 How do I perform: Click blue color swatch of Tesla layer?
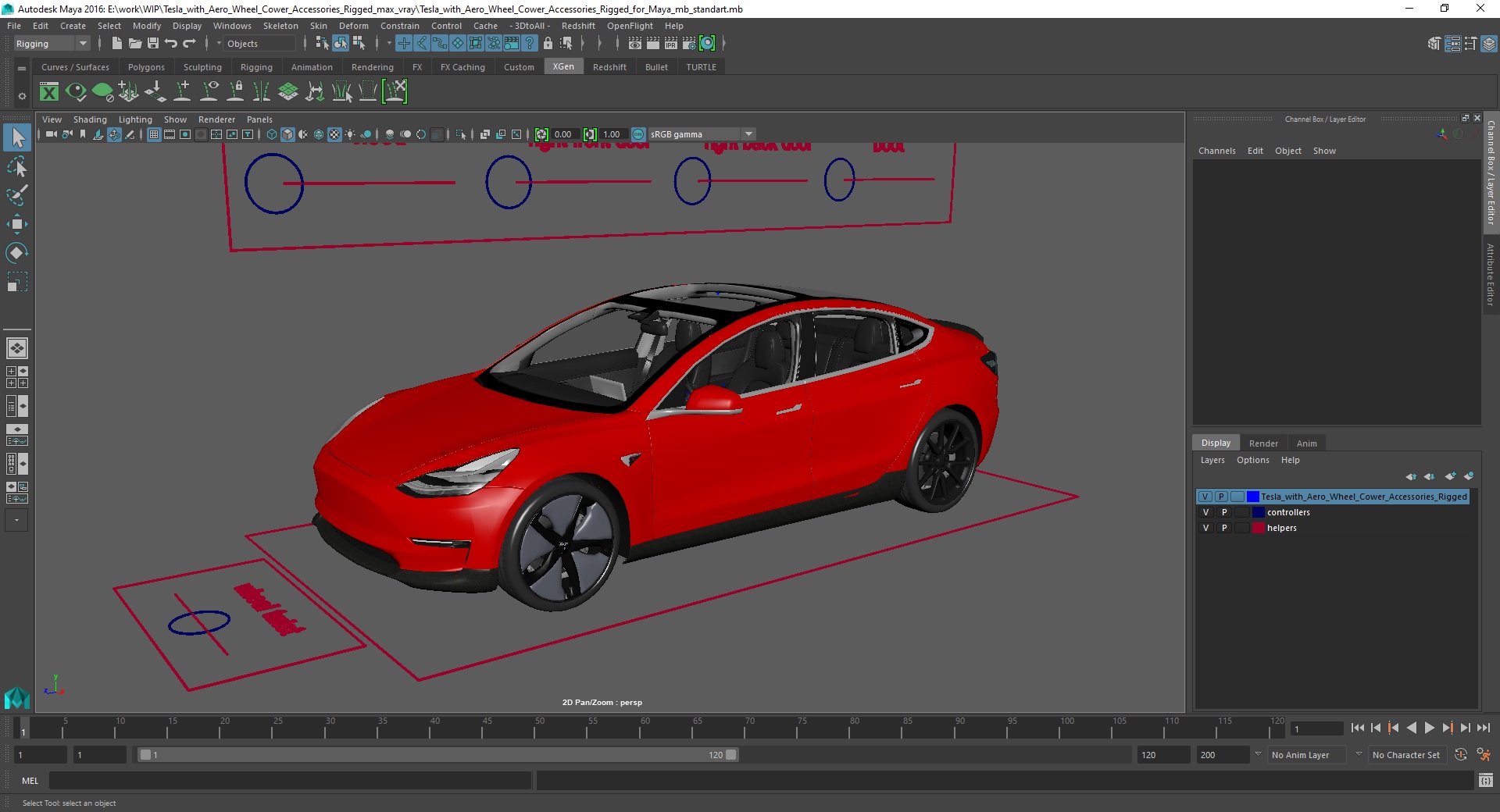tap(1253, 497)
